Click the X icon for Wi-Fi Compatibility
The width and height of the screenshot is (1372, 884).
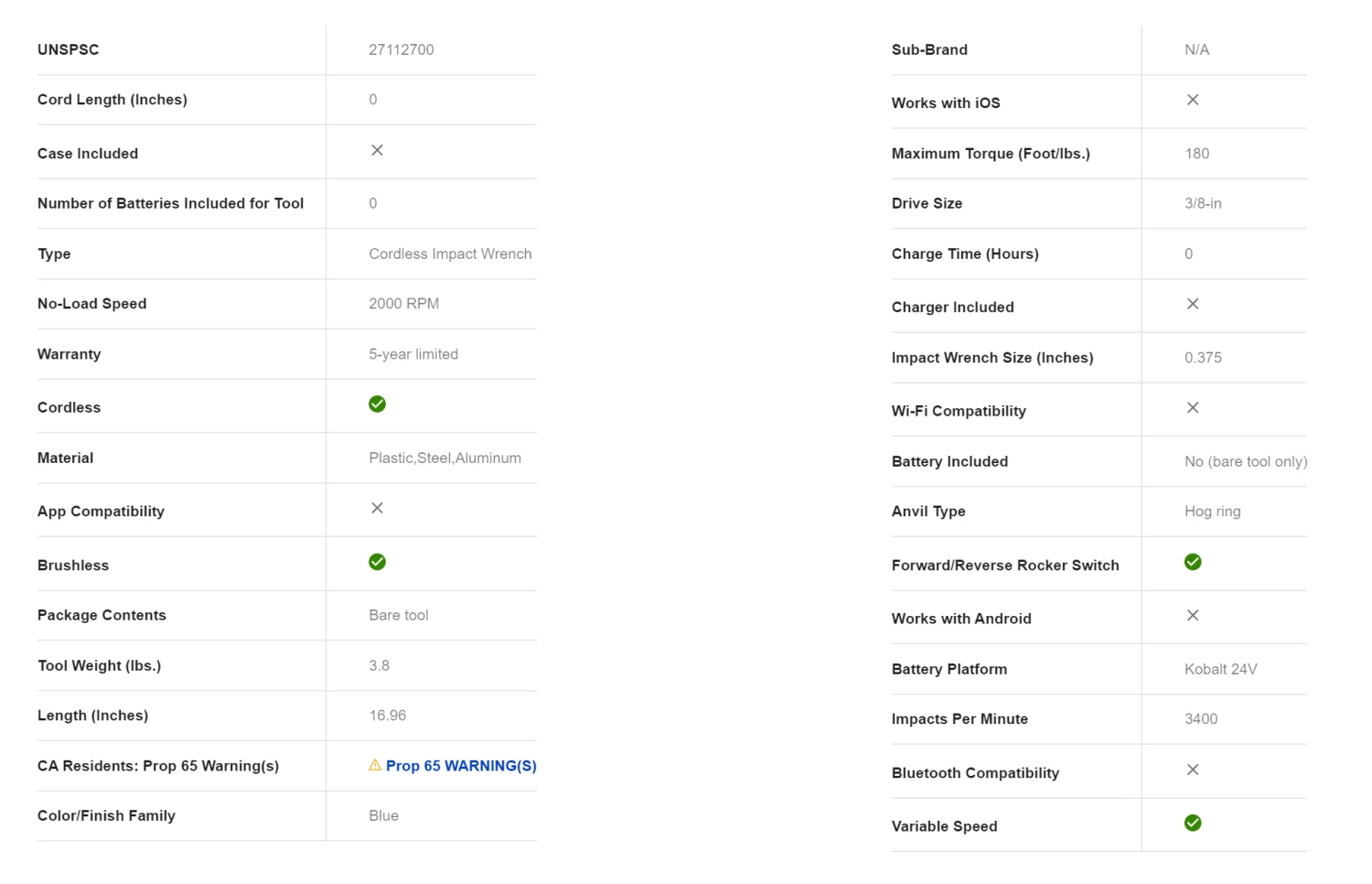point(1193,408)
